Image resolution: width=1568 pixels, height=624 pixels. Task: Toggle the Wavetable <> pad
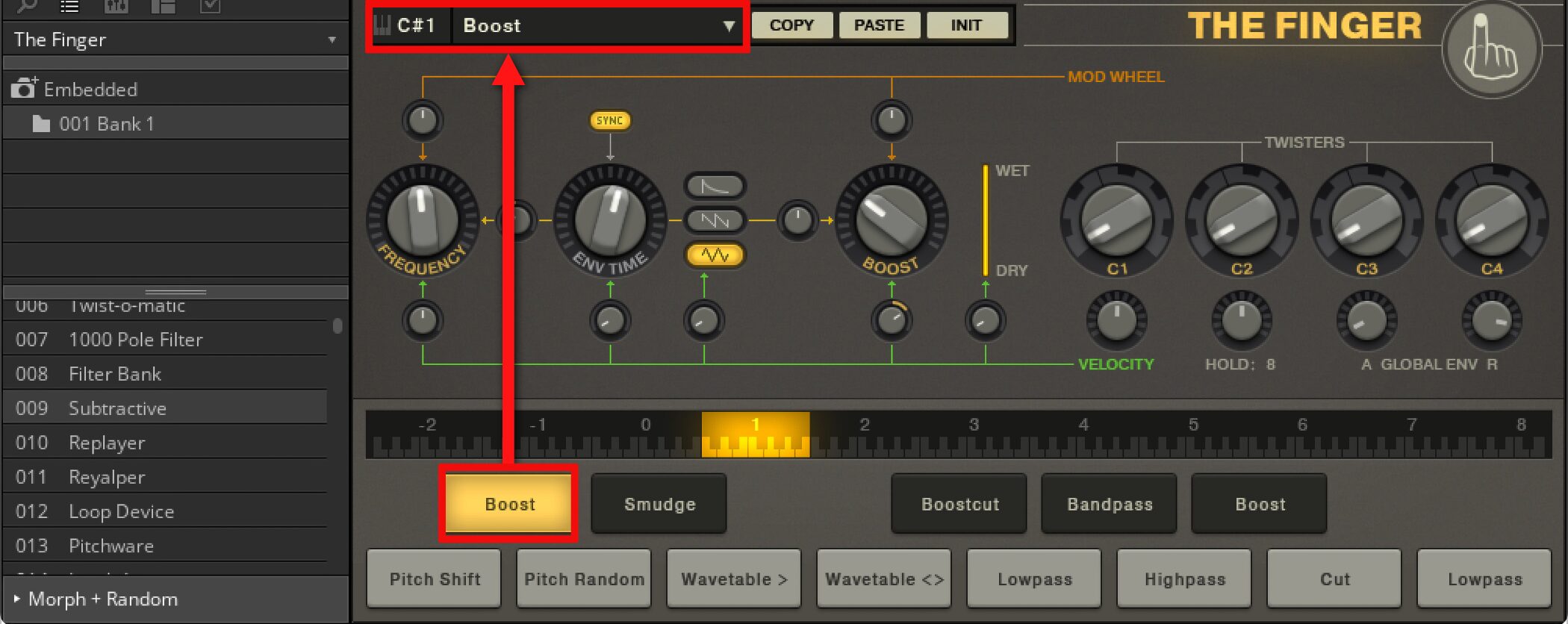point(884,578)
